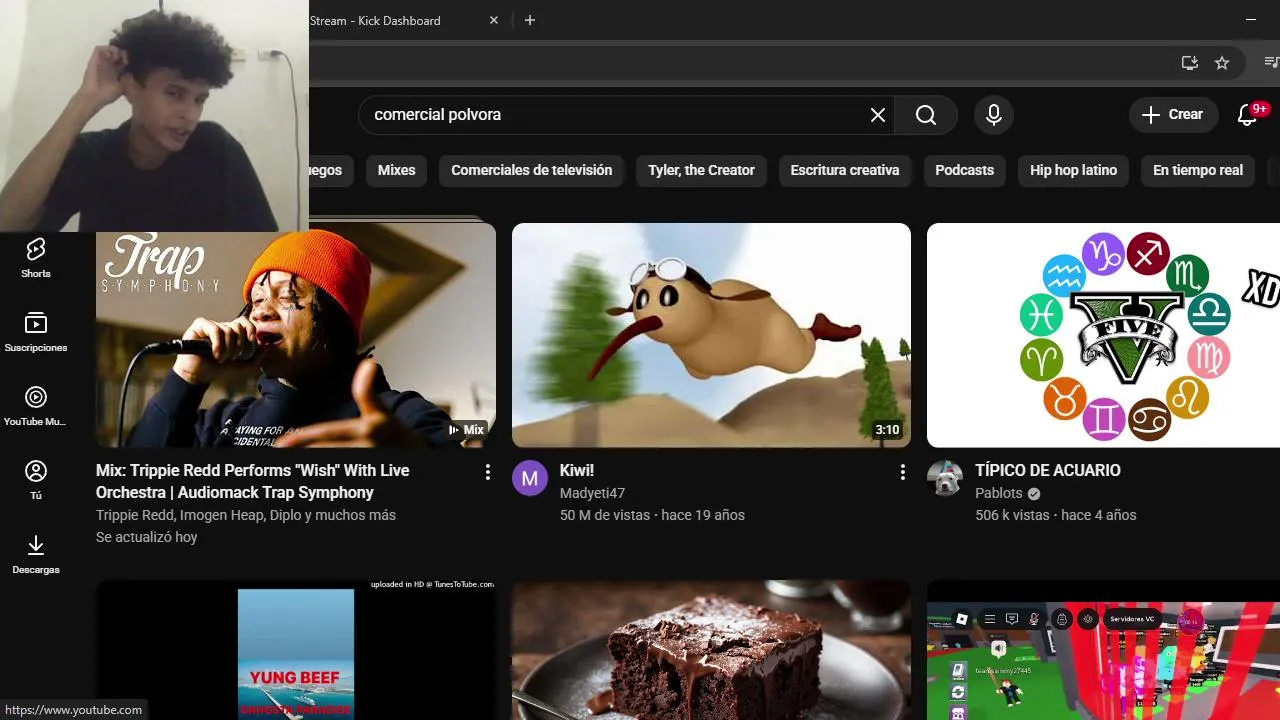Open Shorts in the sidebar
Viewport: 1280px width, 720px height.
point(36,258)
